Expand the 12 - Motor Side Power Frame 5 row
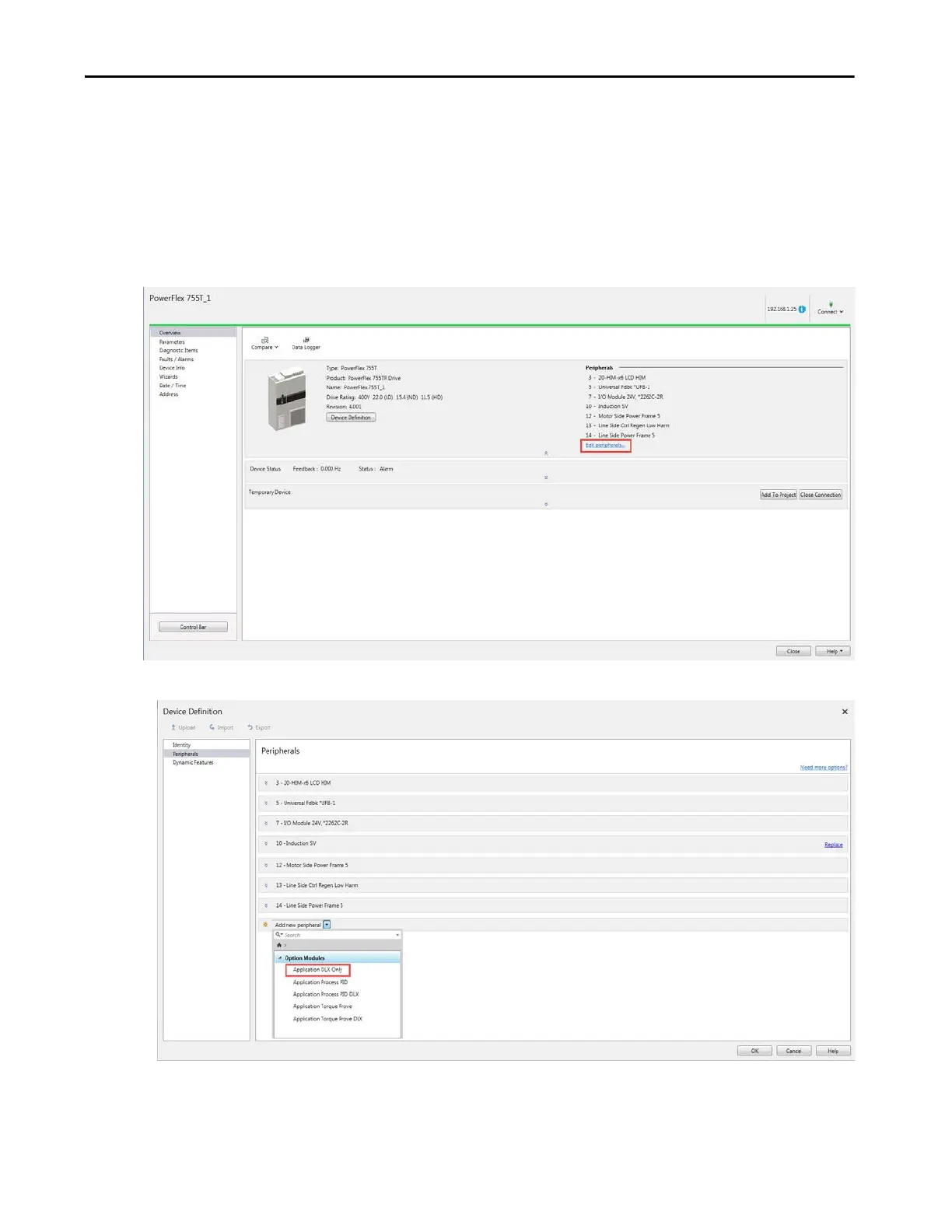Screen dimensions: 952x1232 click(266, 865)
